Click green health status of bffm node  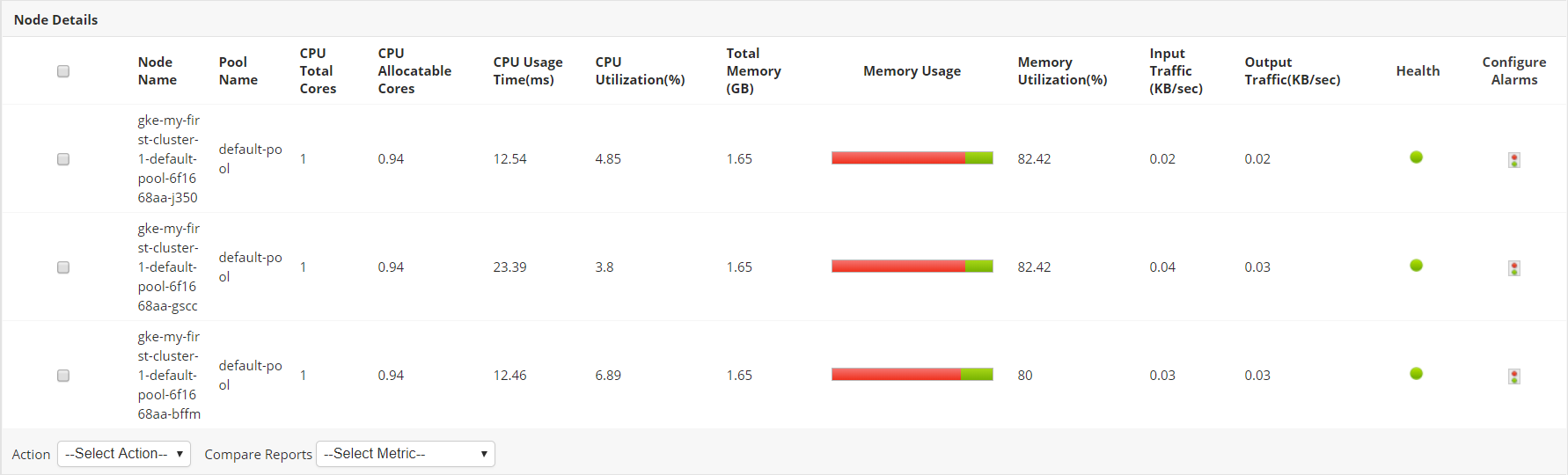pyautogui.click(x=1416, y=374)
